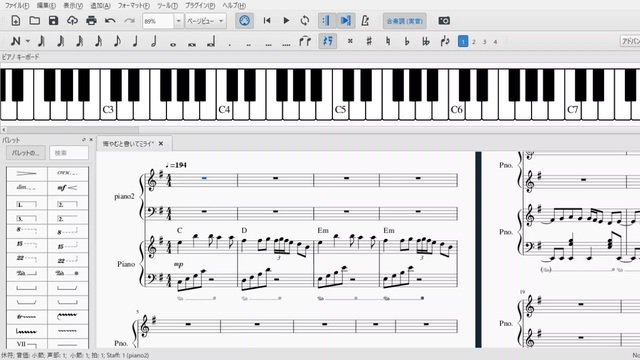Image resolution: width=640 pixels, height=360 pixels.
Task: Select the quarter note duration
Action: [136, 41]
